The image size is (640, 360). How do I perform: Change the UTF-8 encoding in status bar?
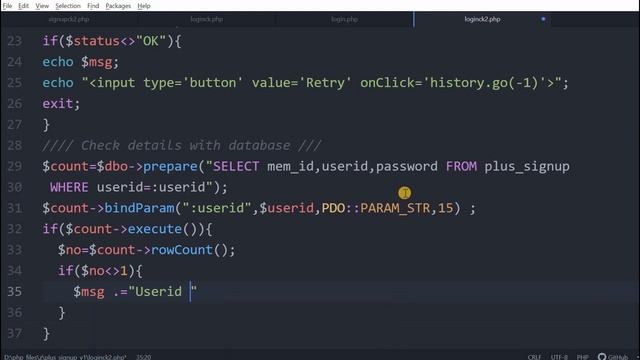tap(559, 357)
